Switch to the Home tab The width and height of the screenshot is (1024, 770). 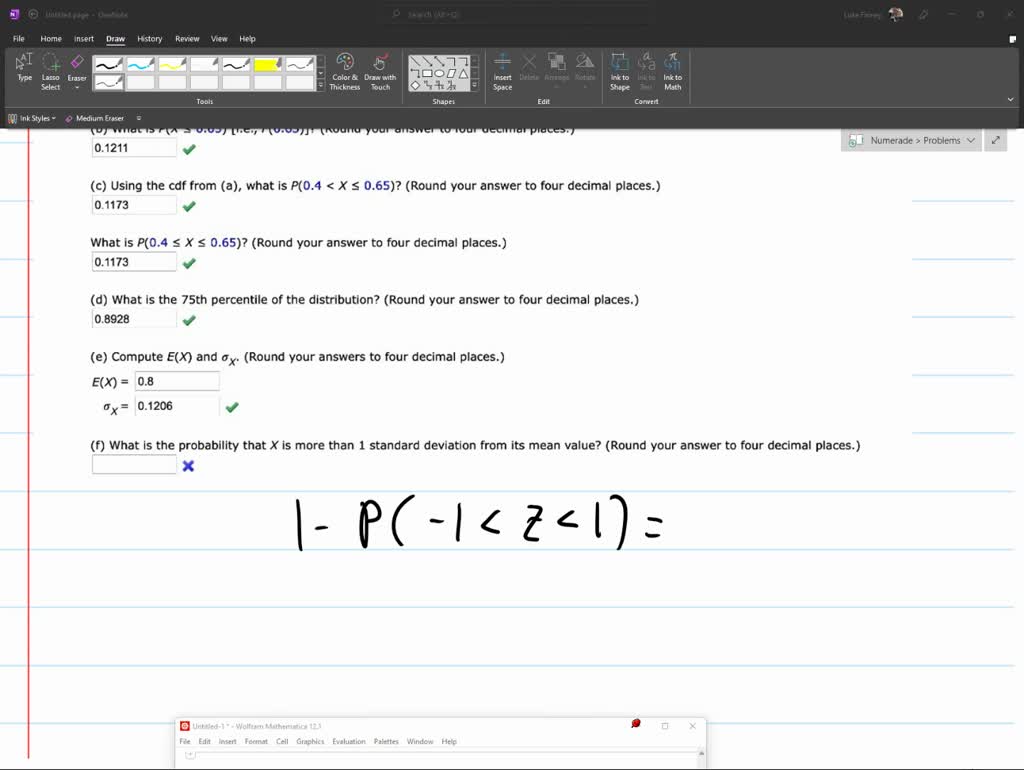tap(51, 39)
